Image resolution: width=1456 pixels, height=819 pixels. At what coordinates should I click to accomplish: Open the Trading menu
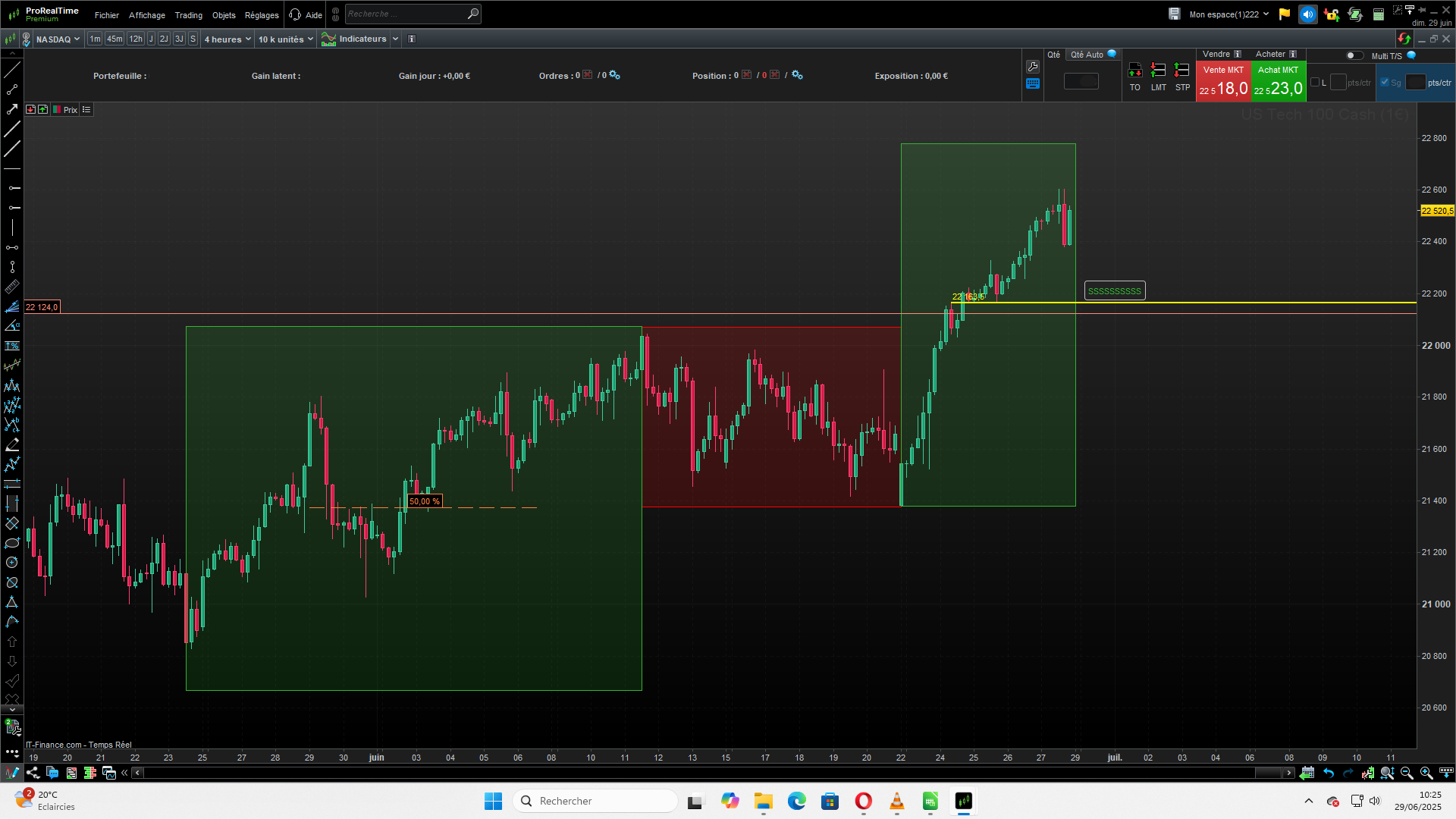(x=188, y=15)
